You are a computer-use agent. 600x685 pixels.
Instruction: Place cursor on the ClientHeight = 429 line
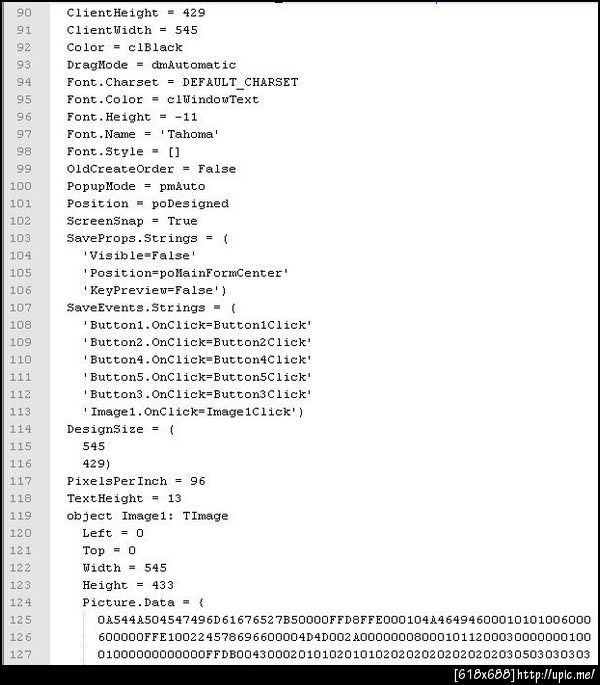point(123,12)
